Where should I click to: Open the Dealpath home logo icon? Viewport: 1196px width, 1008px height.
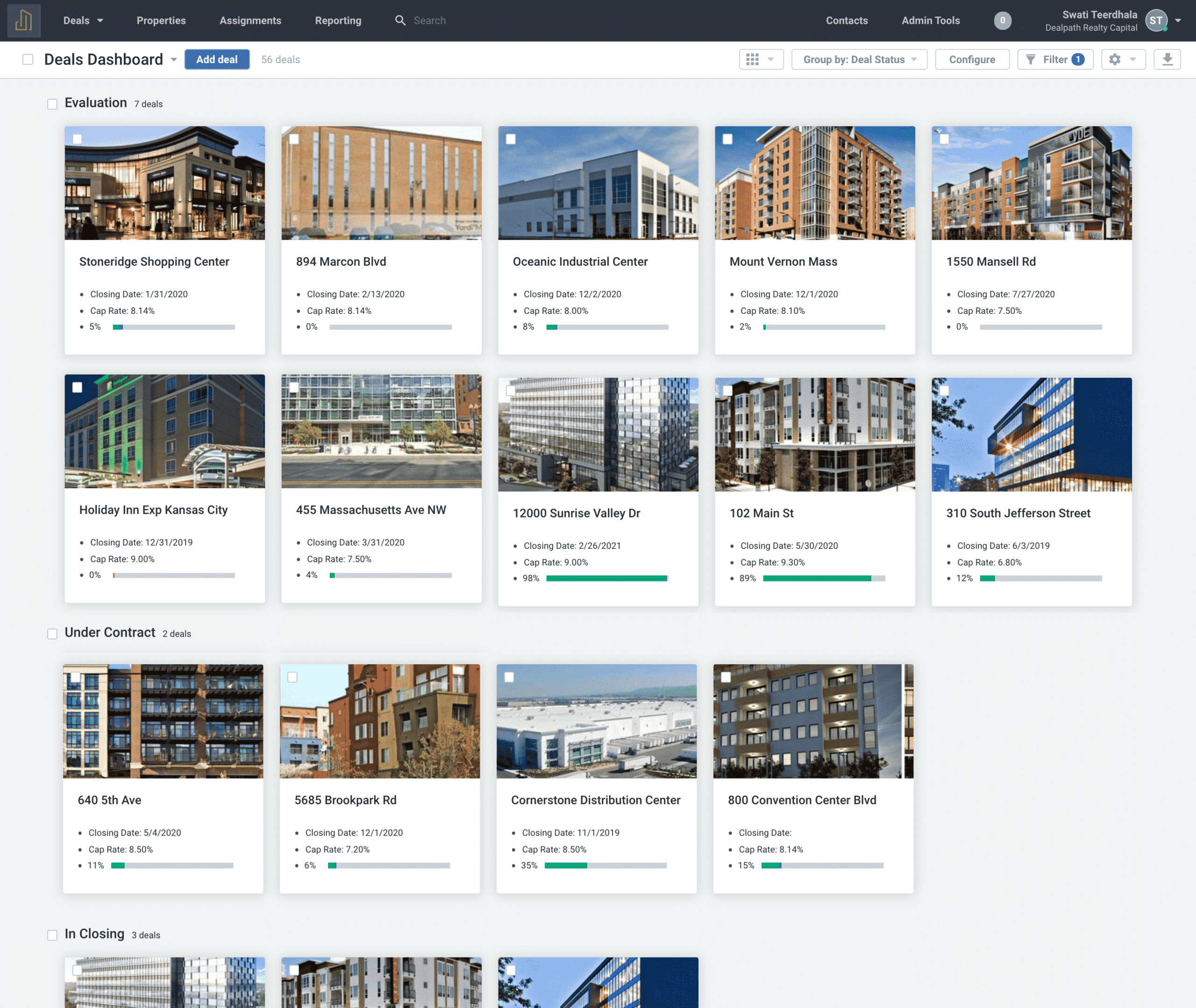tap(23, 20)
